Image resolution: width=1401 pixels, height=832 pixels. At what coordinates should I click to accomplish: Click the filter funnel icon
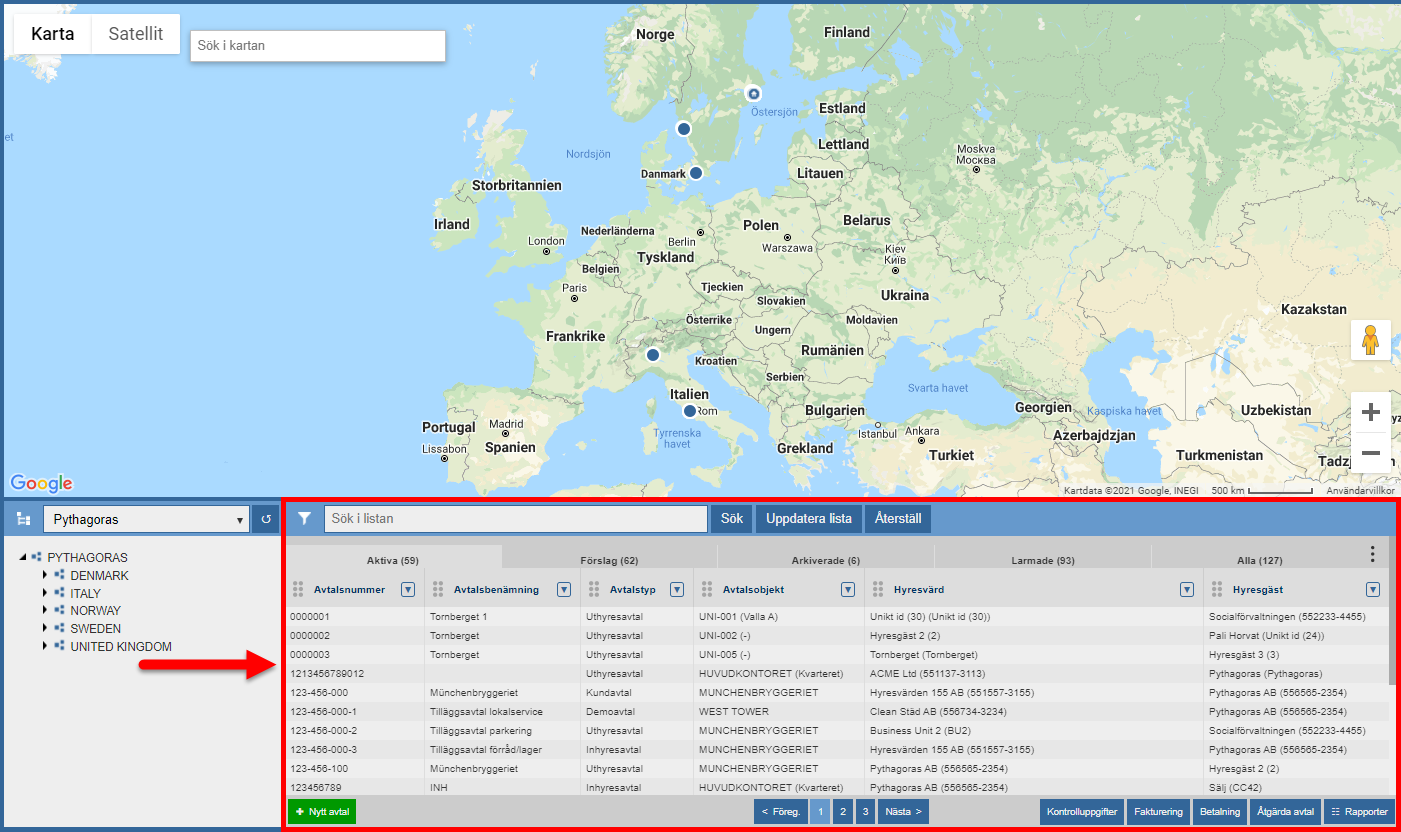coord(305,519)
